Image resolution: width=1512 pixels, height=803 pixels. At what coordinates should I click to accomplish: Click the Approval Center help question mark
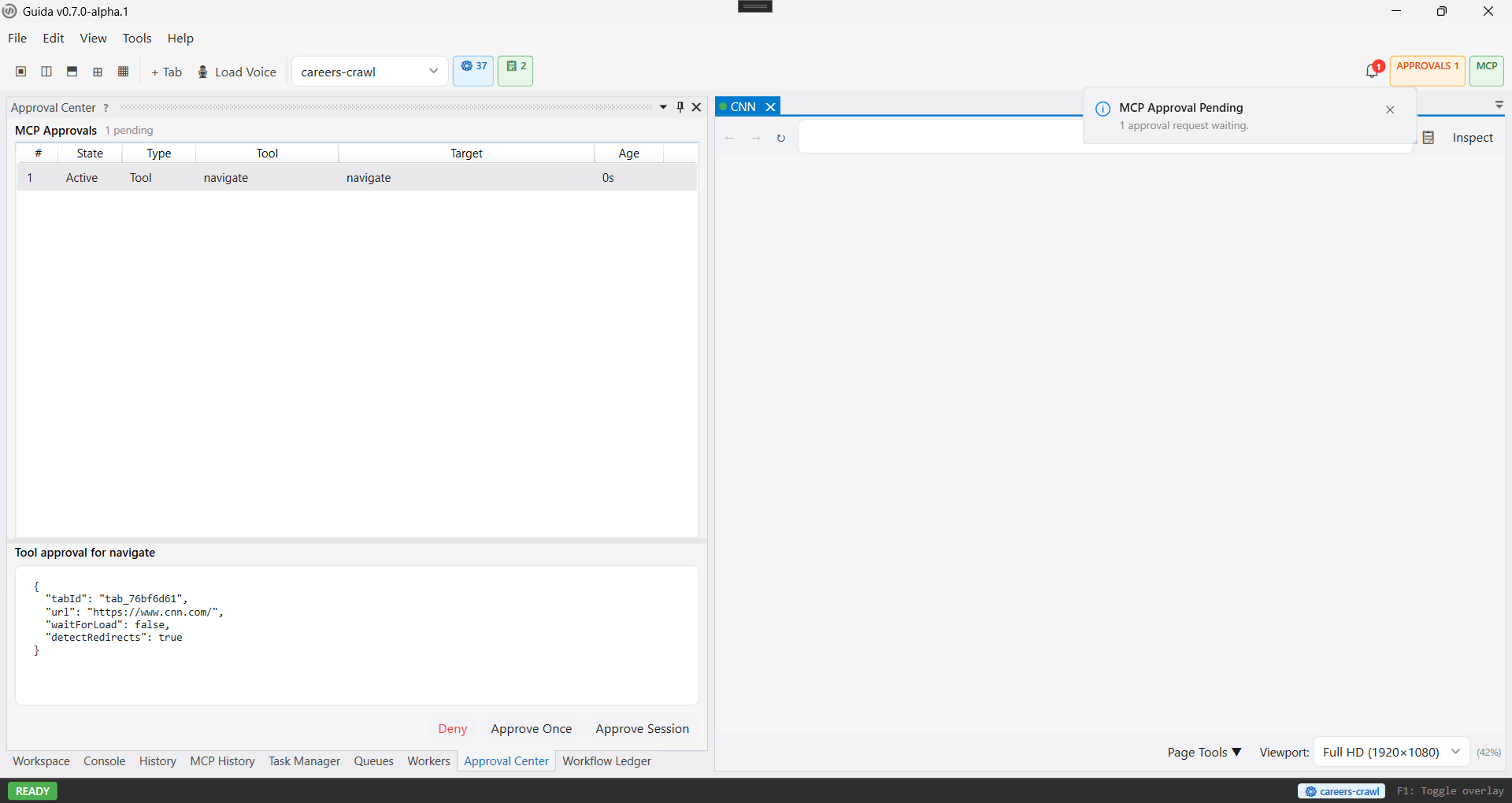106,108
